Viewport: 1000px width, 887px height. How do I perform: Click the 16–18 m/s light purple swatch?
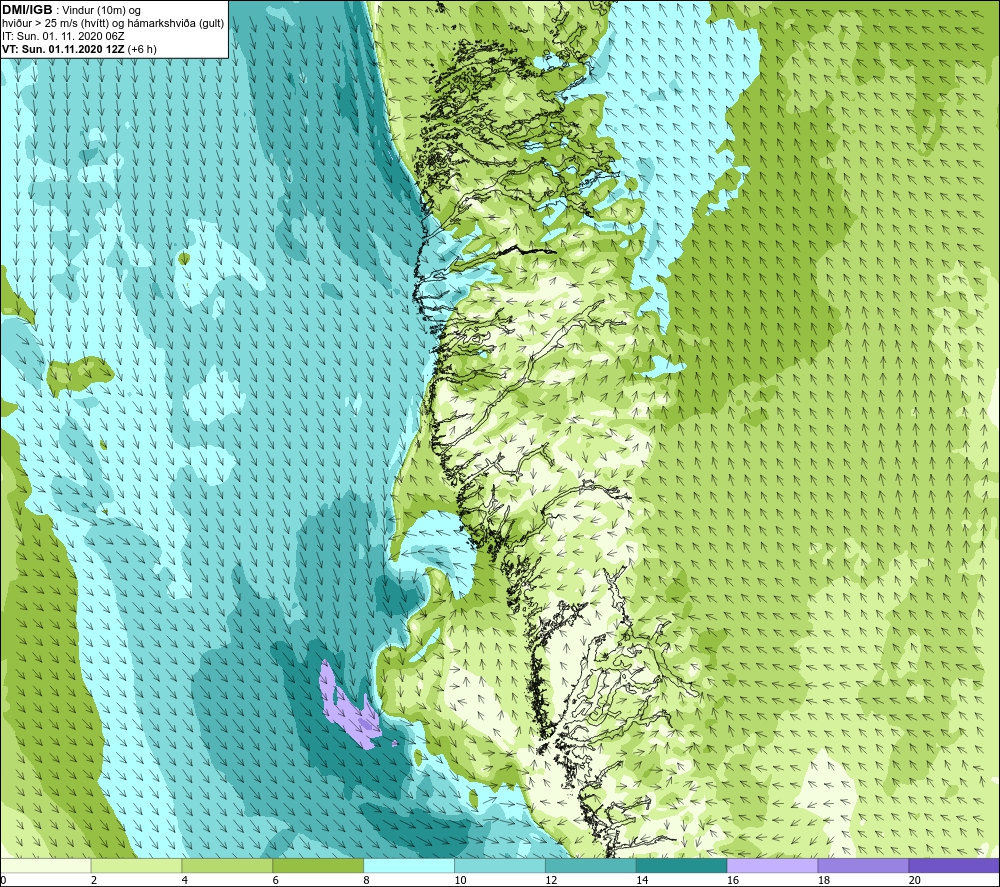[x=772, y=866]
